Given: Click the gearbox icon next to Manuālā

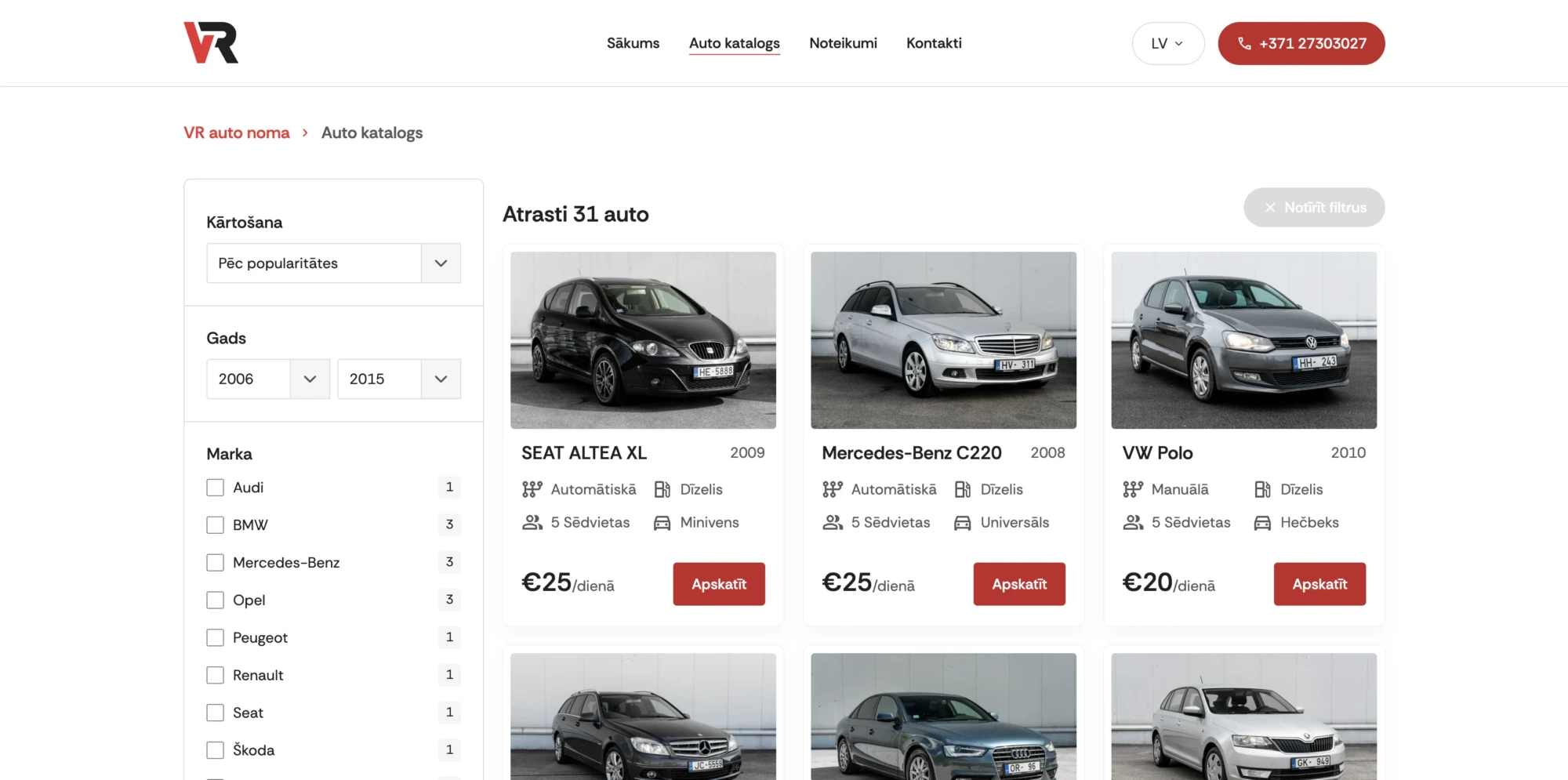Looking at the screenshot, I should pos(1133,489).
